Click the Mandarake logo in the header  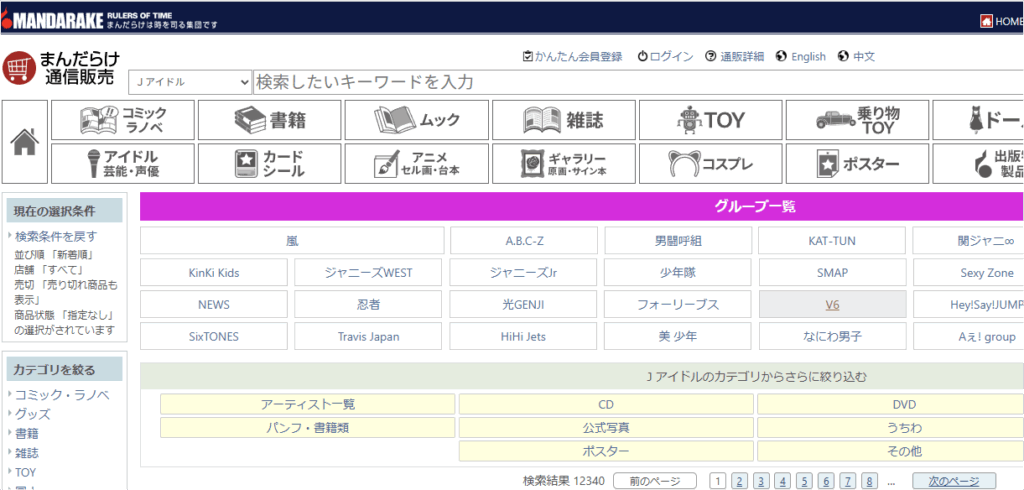point(52,21)
